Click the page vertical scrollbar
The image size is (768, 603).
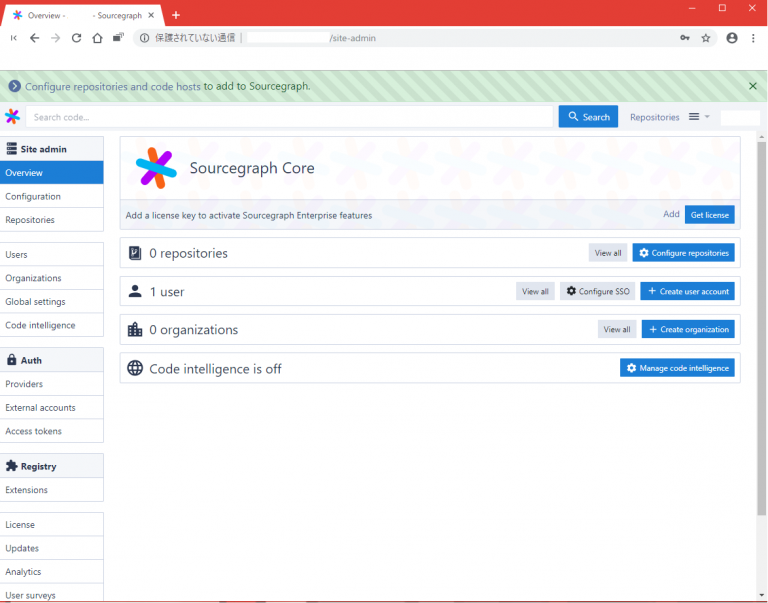click(761, 330)
